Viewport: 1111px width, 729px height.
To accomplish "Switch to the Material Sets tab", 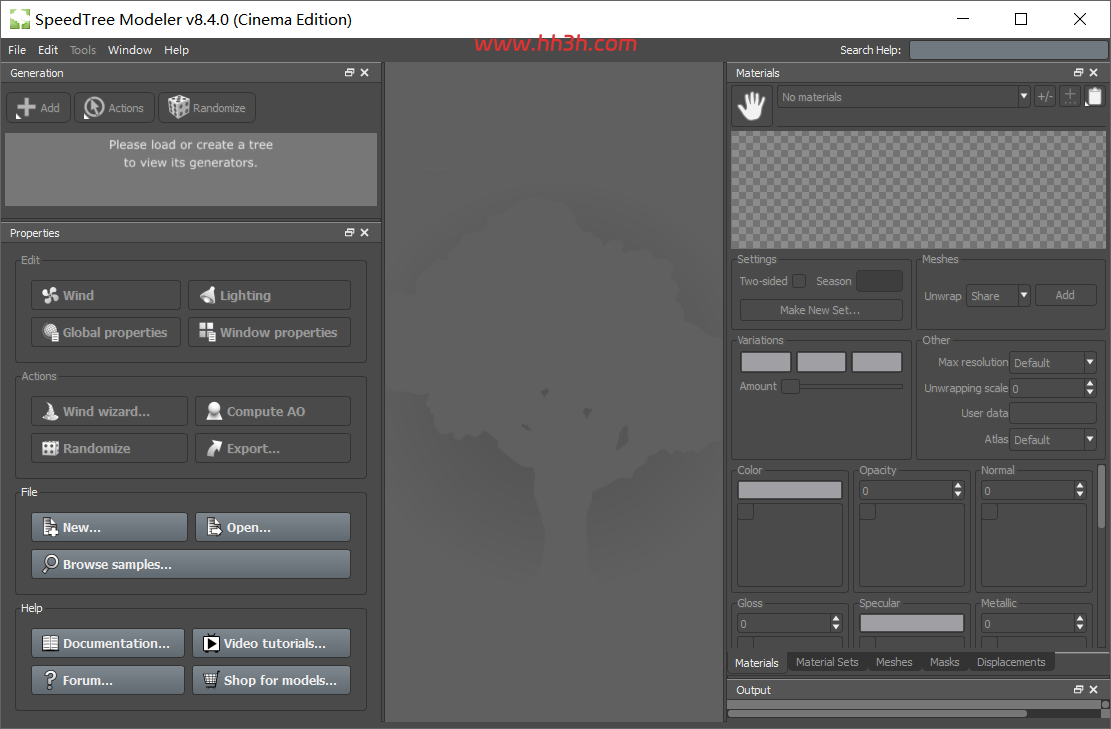I will tap(827, 662).
